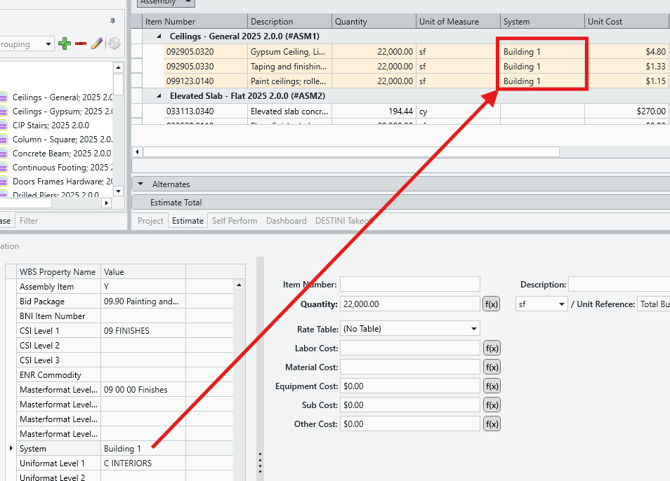Switch to the Self Perform tab

(x=233, y=221)
